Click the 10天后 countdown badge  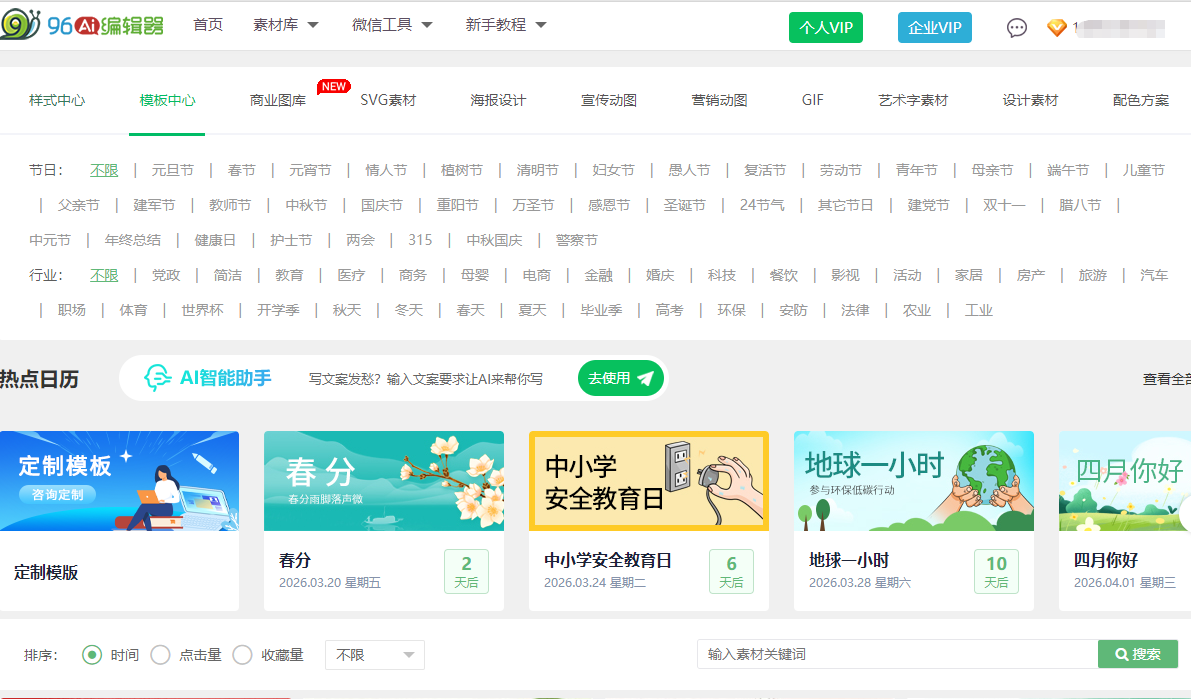pos(996,571)
